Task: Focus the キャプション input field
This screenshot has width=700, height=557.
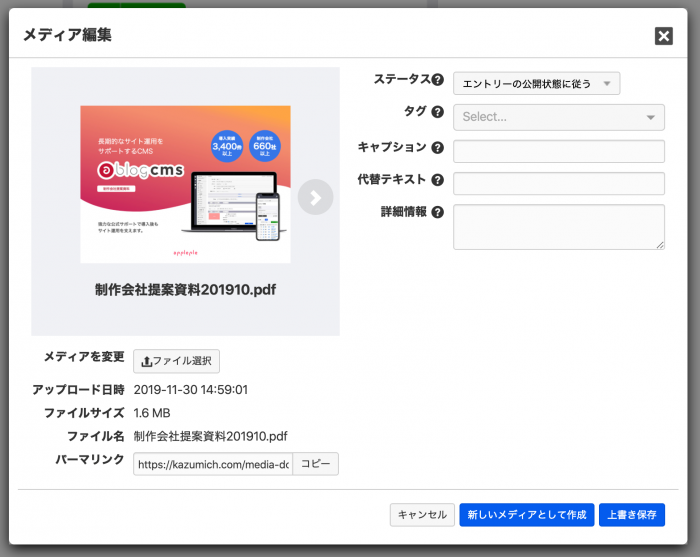Action: [559, 151]
